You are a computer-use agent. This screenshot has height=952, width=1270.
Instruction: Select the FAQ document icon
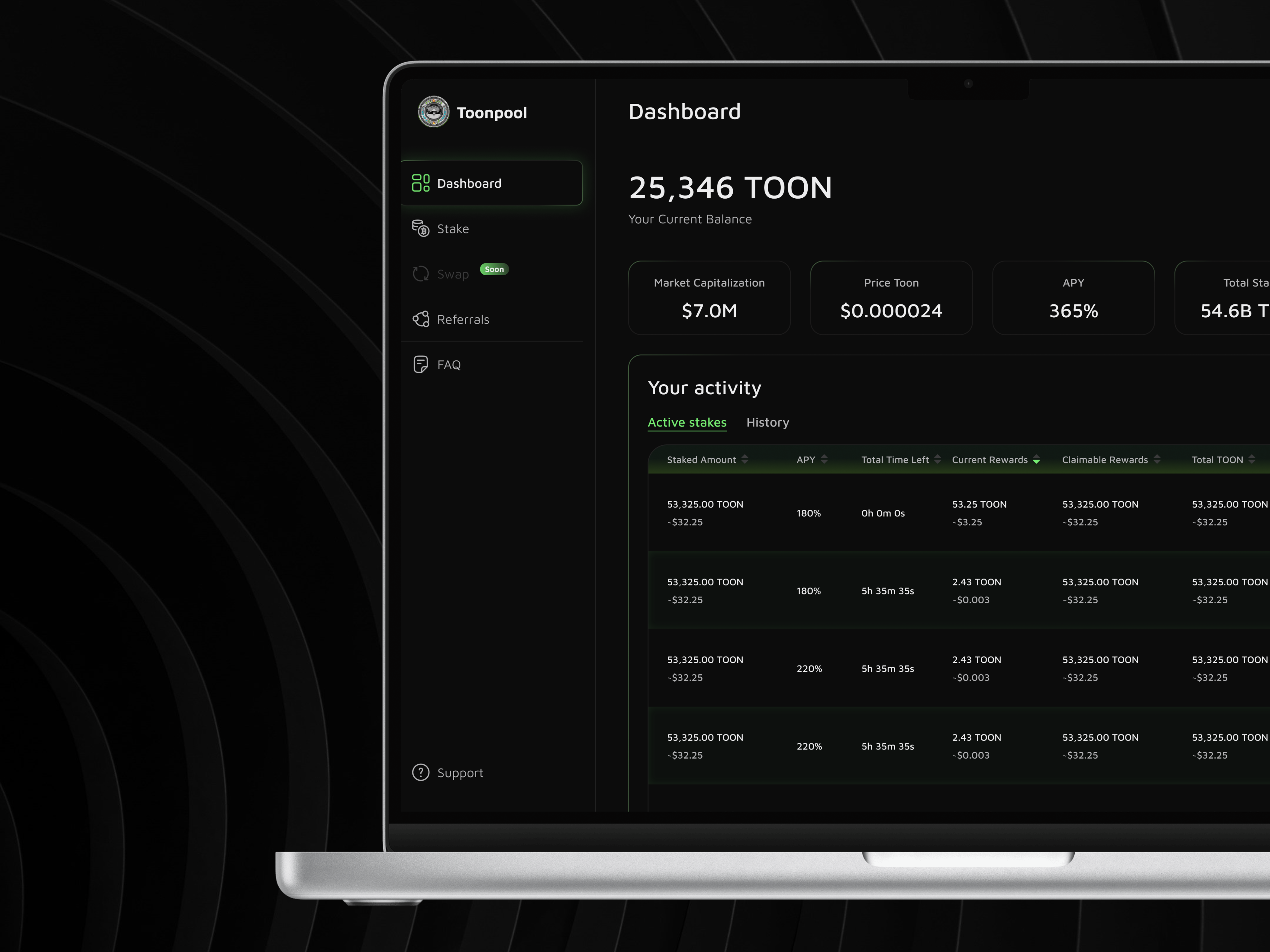click(x=421, y=364)
